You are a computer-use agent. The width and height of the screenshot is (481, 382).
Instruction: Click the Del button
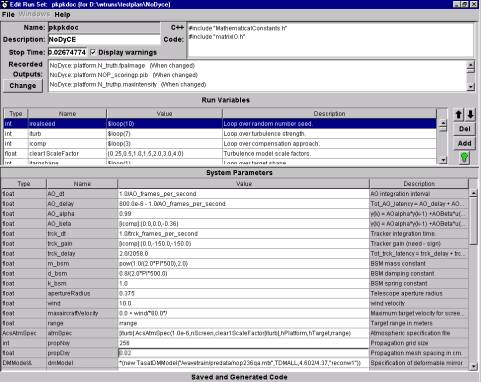click(465, 129)
